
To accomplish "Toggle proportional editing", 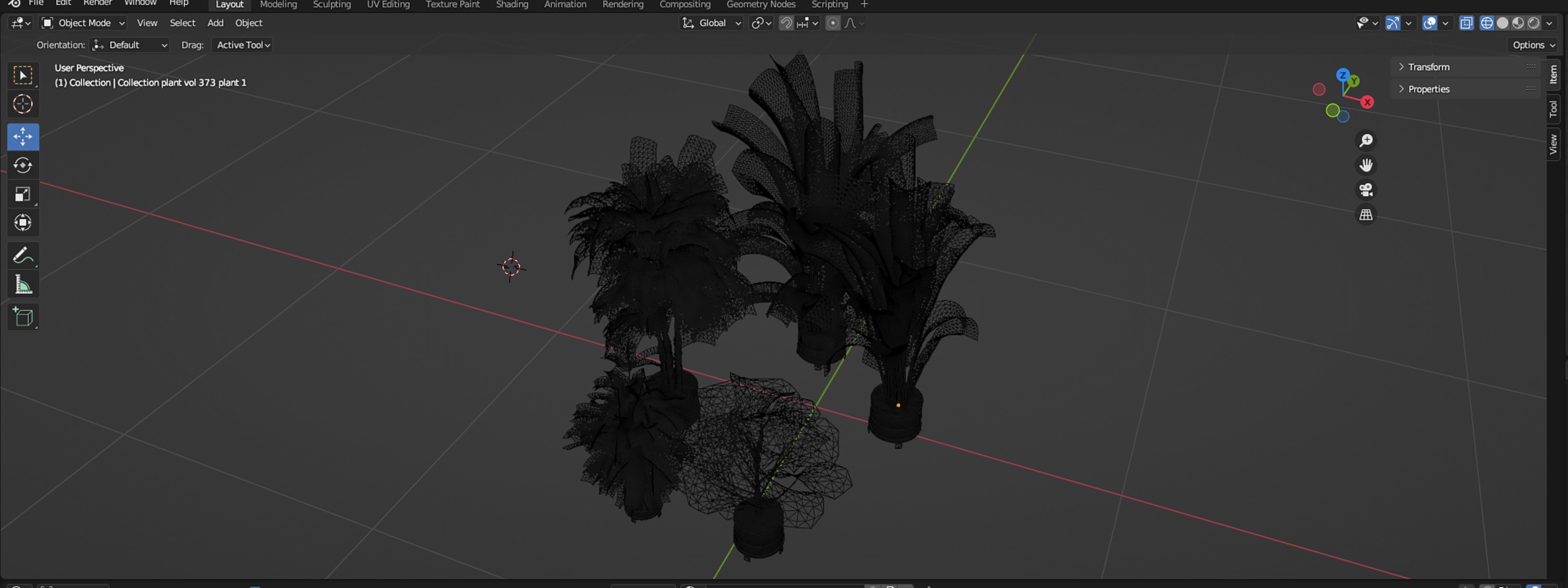I will pos(833,23).
